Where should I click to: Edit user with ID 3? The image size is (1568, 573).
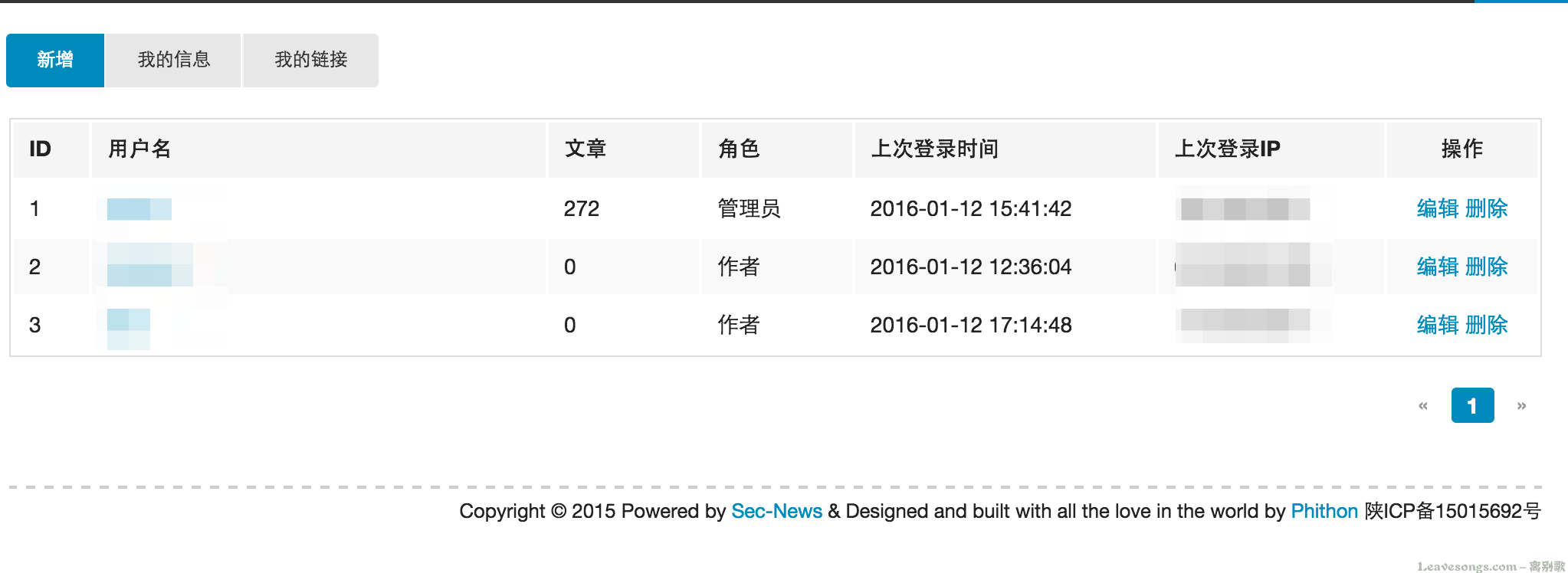point(1438,325)
